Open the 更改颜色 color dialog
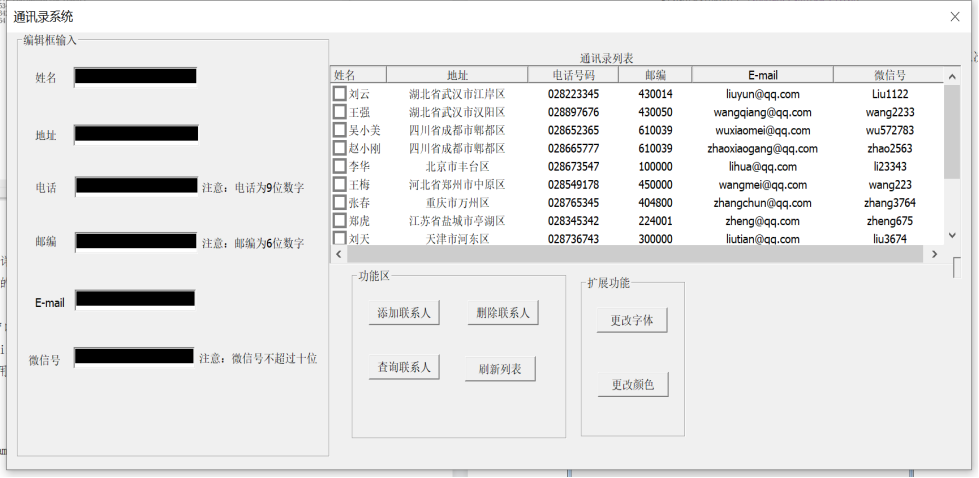 coord(632,384)
